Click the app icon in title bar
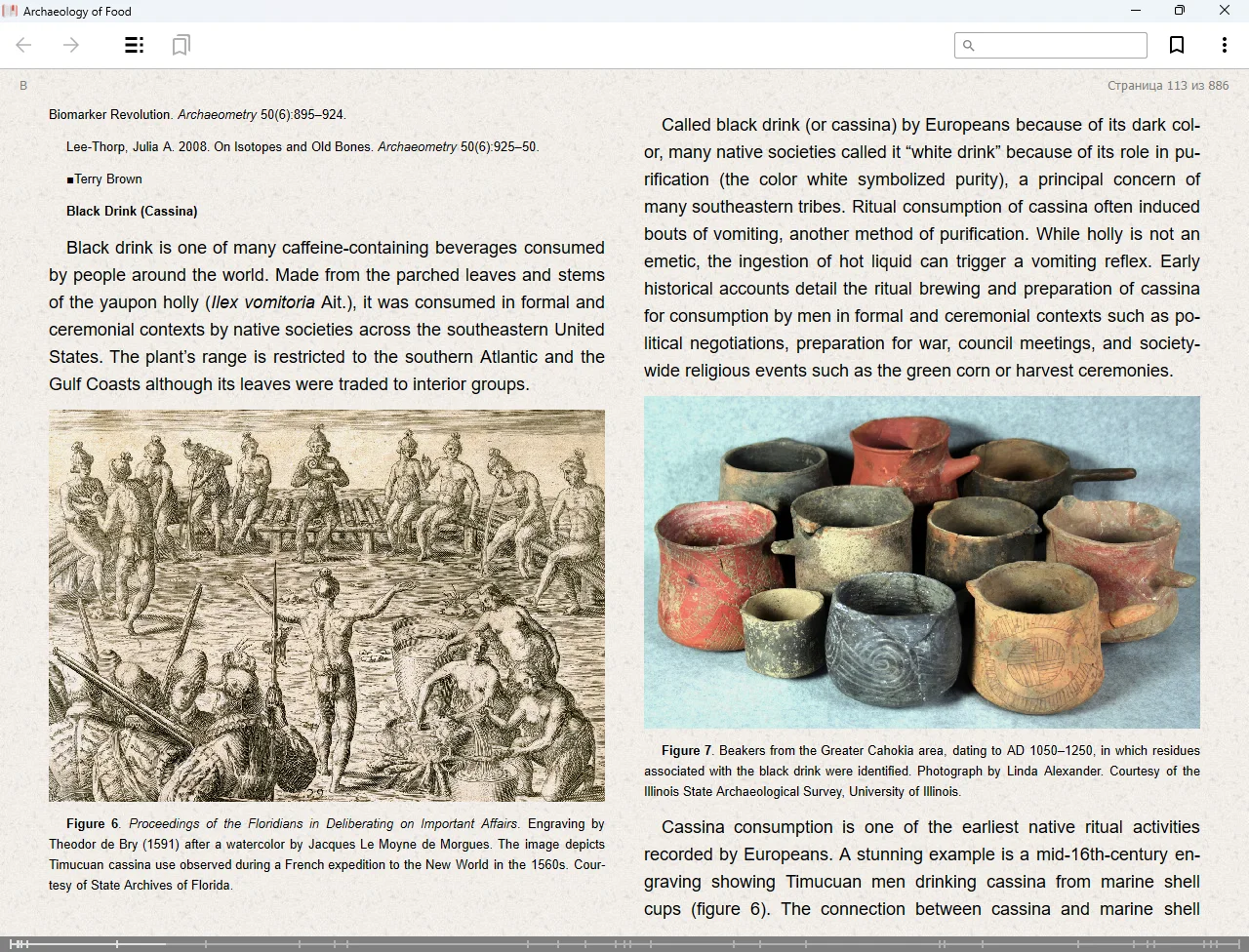This screenshot has height=952, width=1249. point(11,11)
